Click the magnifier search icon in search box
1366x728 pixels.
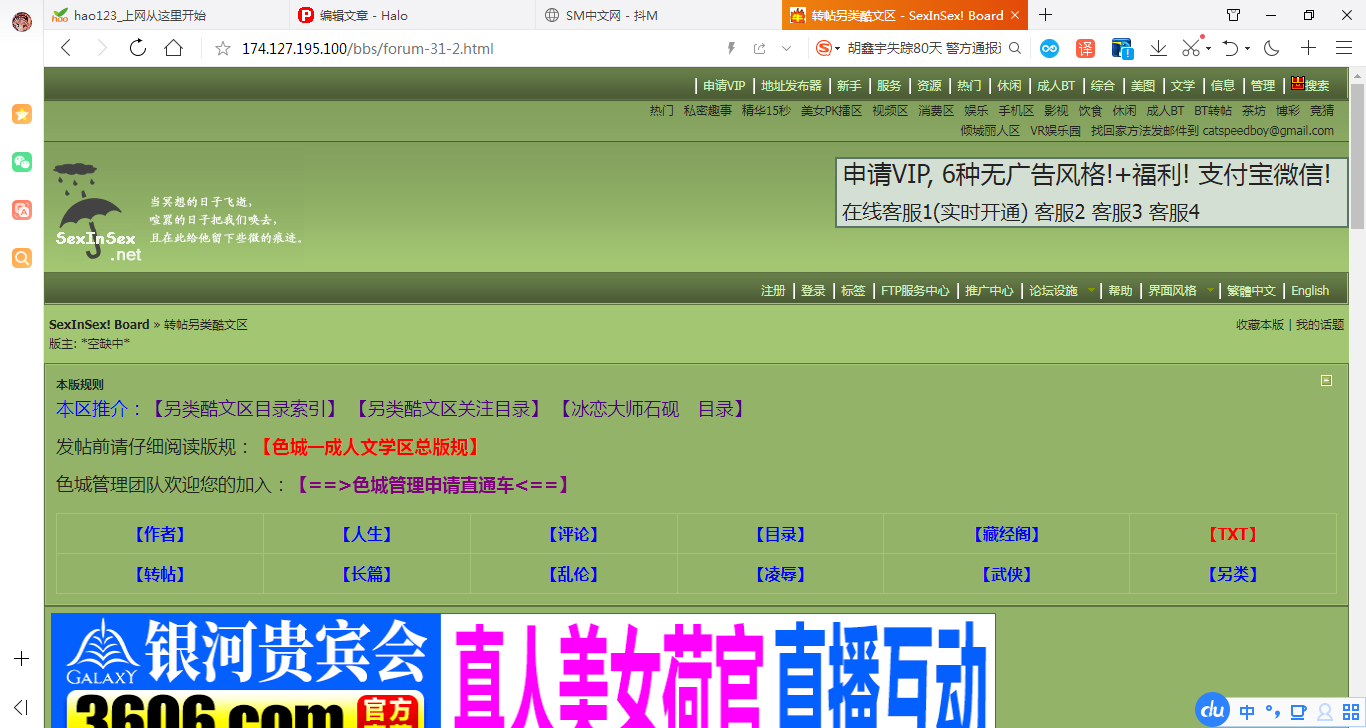1015,48
